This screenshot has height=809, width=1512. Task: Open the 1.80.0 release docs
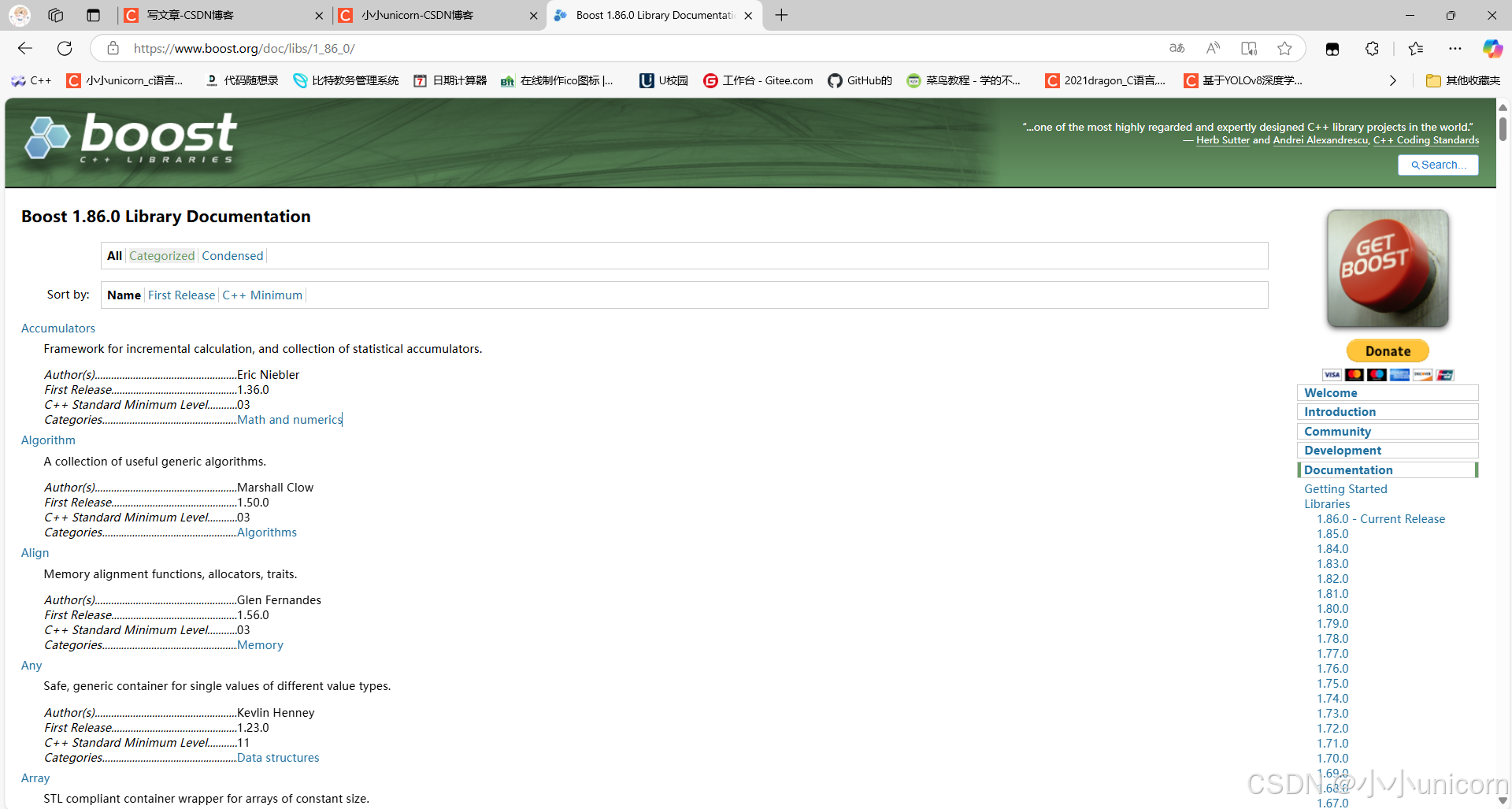(1332, 609)
